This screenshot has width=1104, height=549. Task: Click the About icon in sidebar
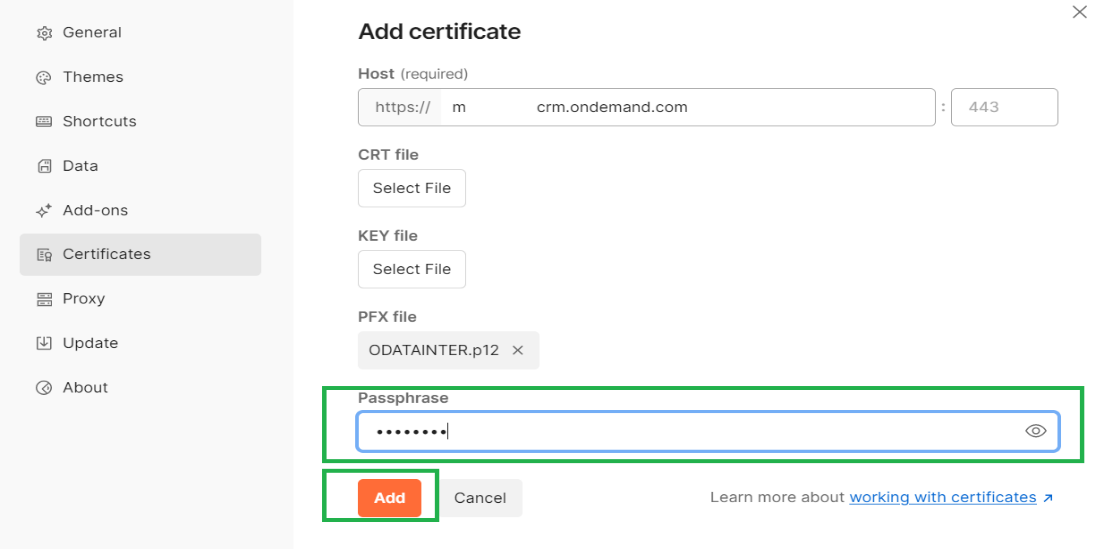(x=44, y=388)
